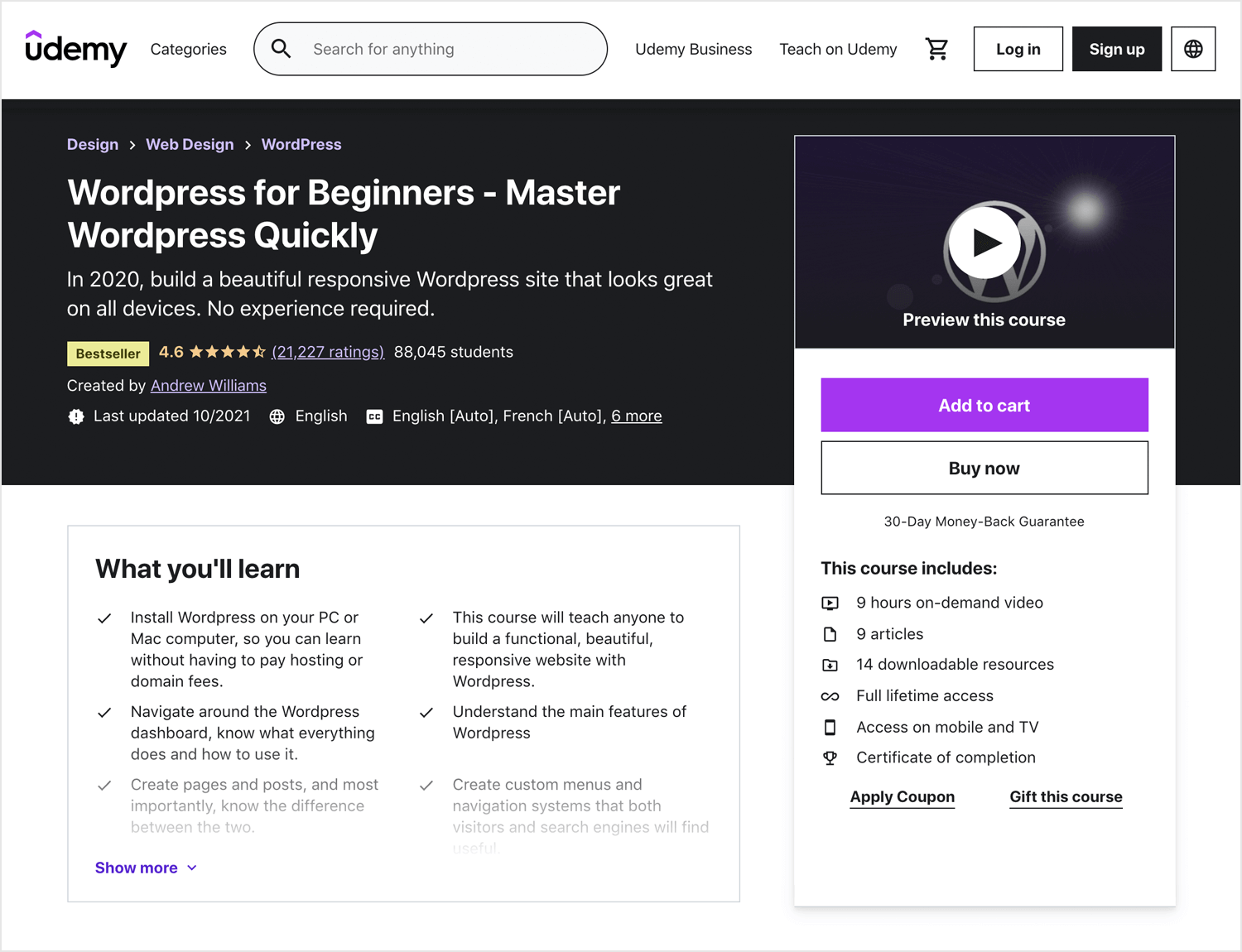Image resolution: width=1242 pixels, height=952 pixels.
Task: Click the What you'll learn heading
Action: [x=198, y=569]
